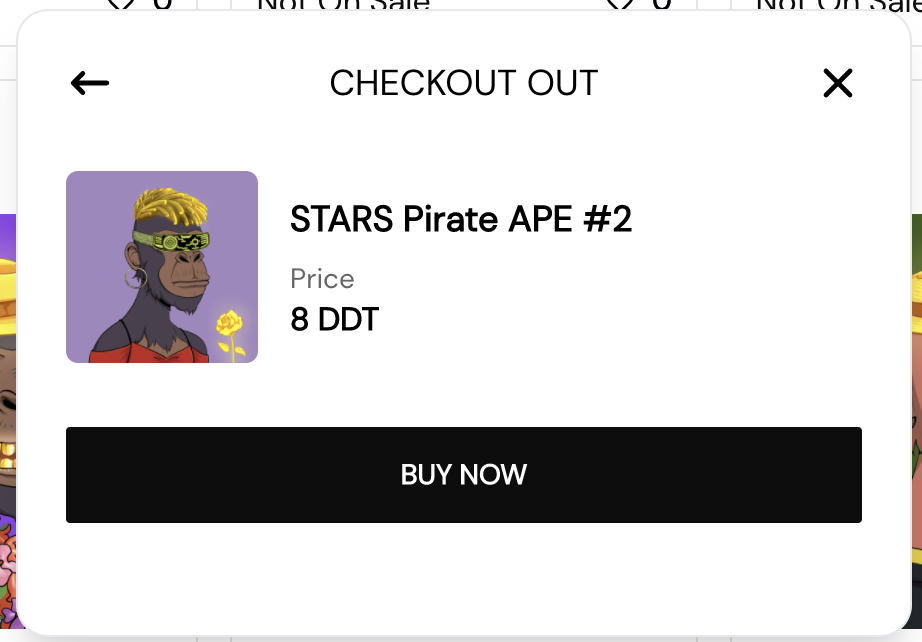Click the yellow rose in the NFT image

click(231, 325)
